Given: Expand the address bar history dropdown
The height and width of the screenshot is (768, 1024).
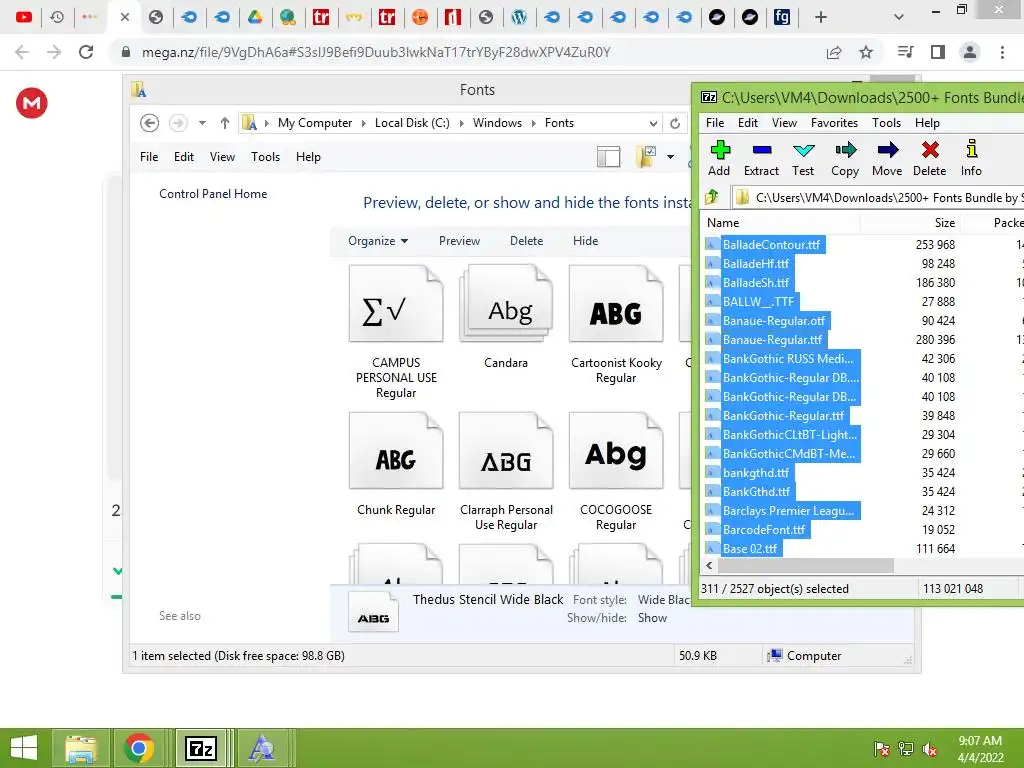Looking at the screenshot, I should pos(652,123).
